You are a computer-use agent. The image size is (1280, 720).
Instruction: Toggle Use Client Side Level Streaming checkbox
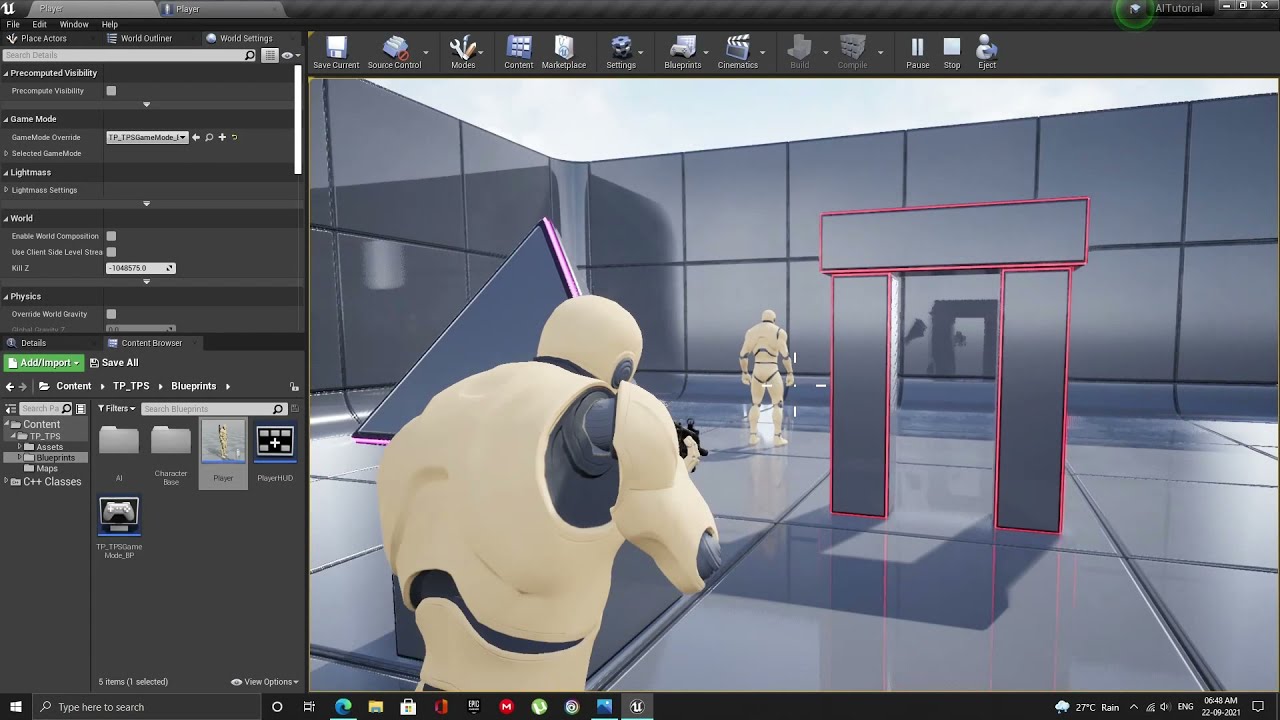pyautogui.click(x=111, y=252)
